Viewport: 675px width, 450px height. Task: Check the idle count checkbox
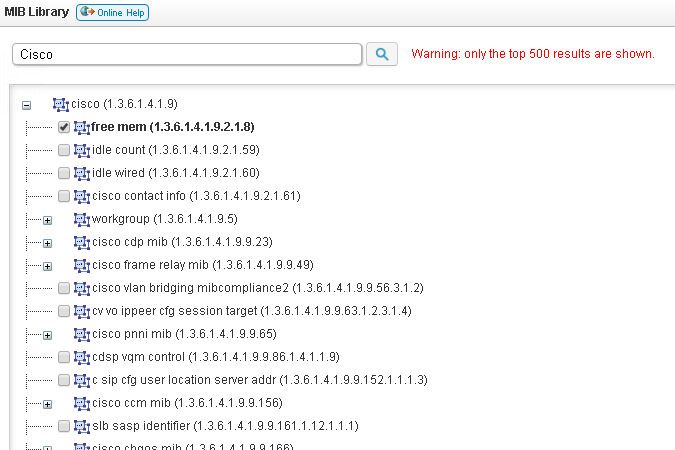(64, 150)
